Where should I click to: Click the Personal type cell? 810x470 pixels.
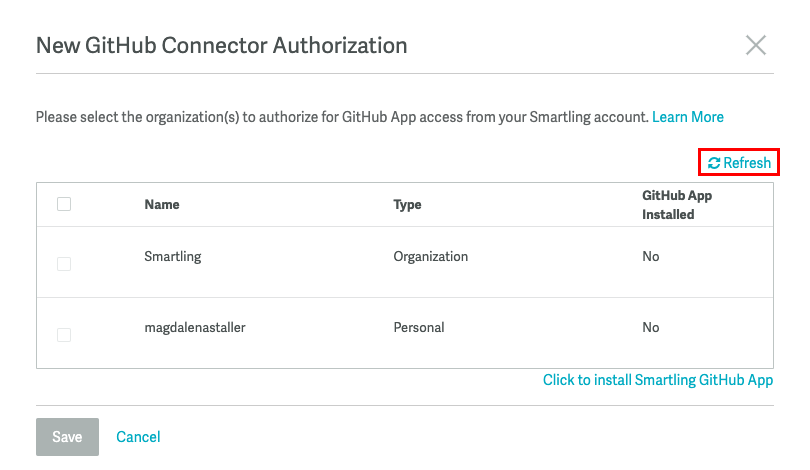click(x=418, y=327)
